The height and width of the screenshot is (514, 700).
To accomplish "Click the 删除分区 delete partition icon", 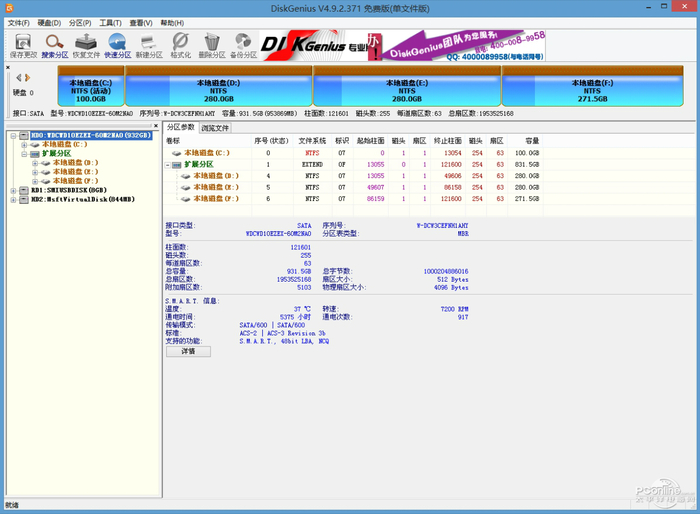I will [x=212, y=45].
